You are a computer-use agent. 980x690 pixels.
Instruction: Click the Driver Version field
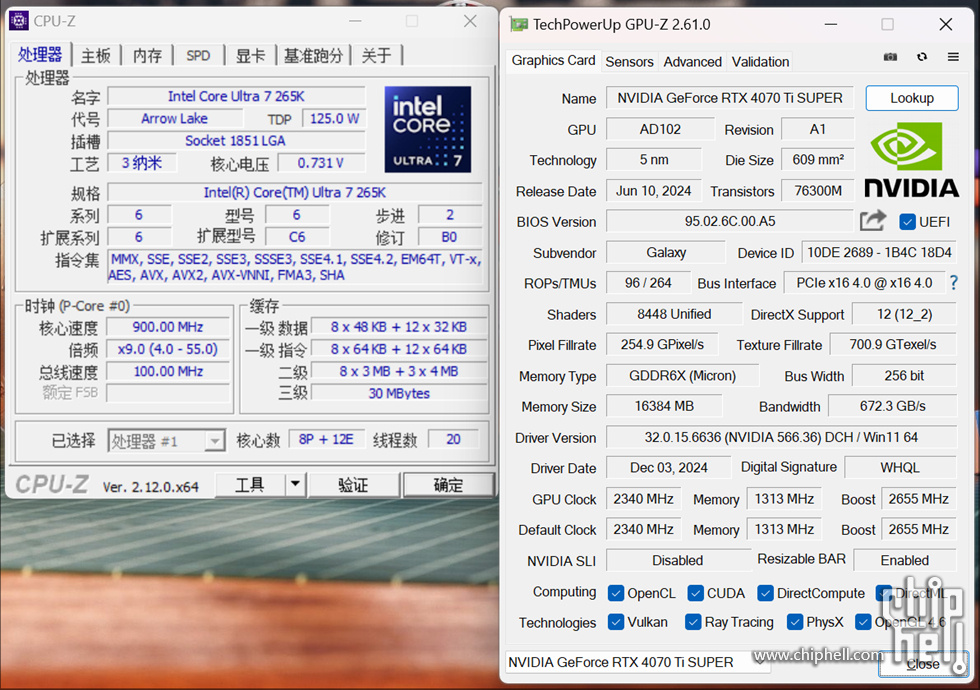pyautogui.click(x=781, y=437)
